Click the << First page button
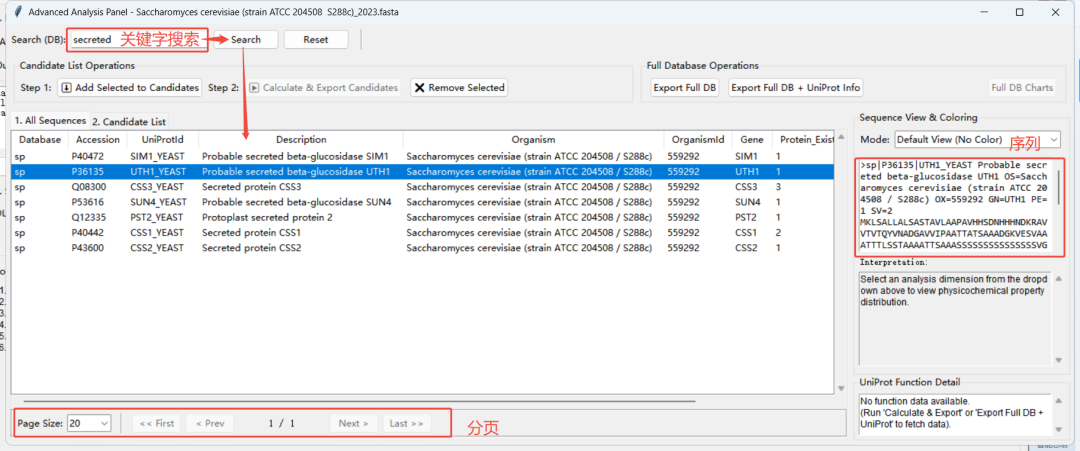Screen dimensions: 1080x451 click(156, 423)
